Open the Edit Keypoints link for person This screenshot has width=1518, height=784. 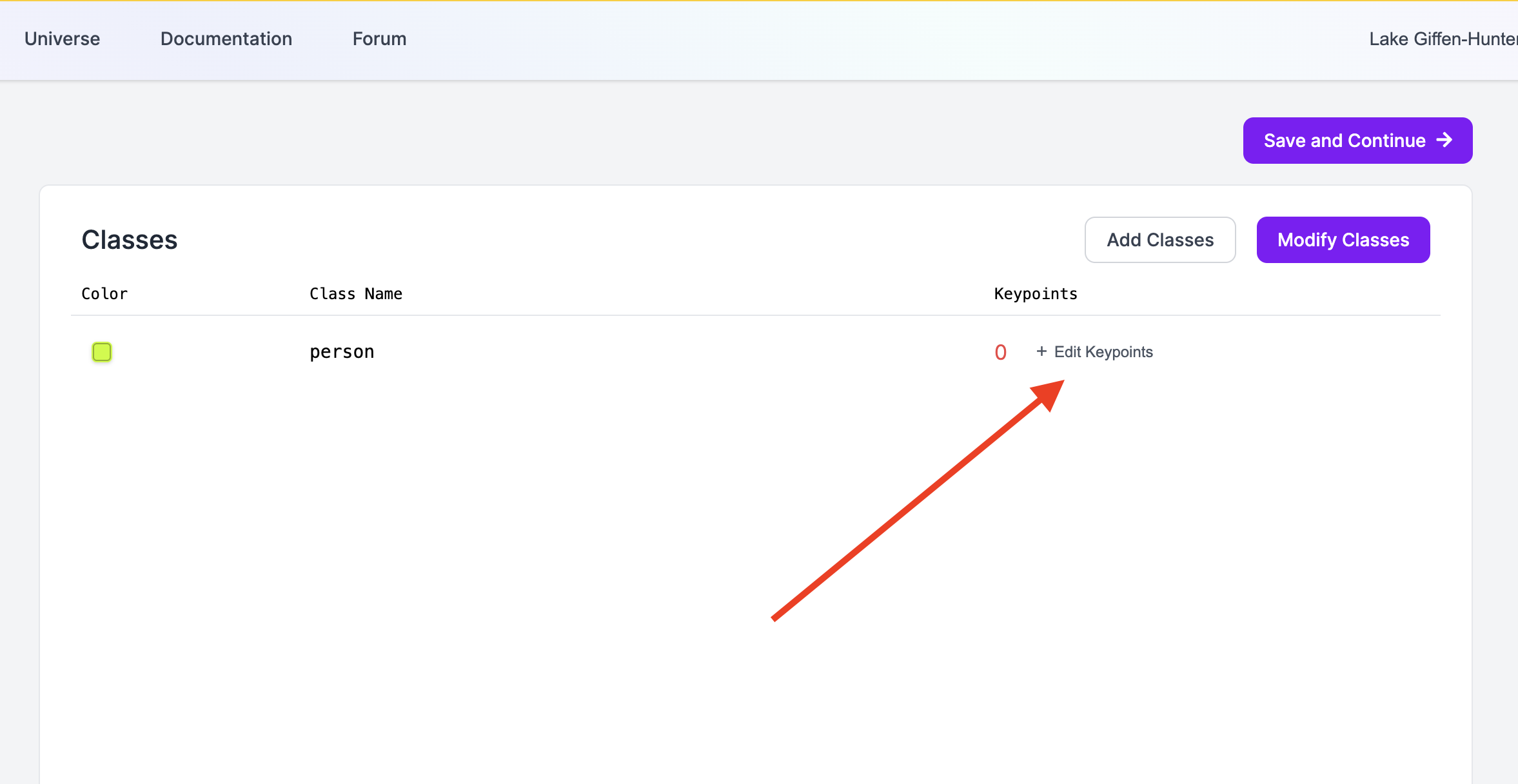[x=1103, y=352]
